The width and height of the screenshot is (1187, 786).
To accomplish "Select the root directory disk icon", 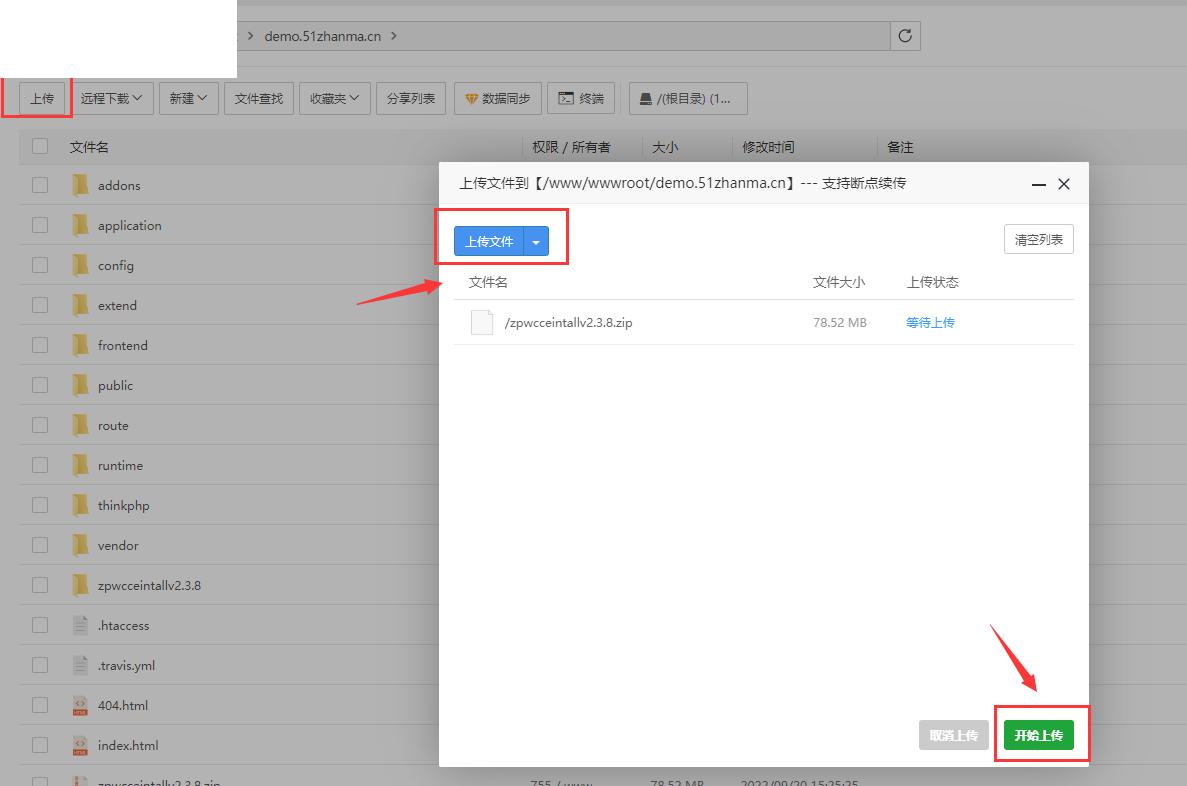I will pyautogui.click(x=647, y=98).
